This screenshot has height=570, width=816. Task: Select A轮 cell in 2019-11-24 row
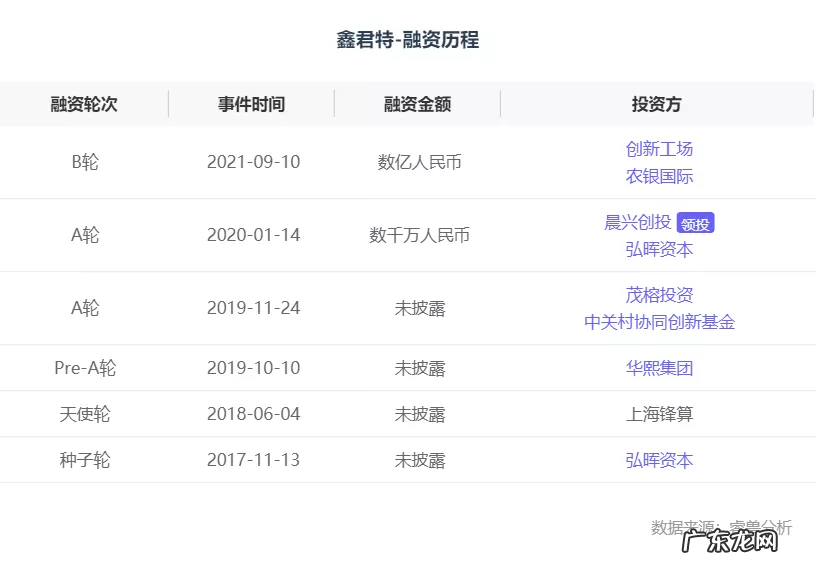coord(85,308)
